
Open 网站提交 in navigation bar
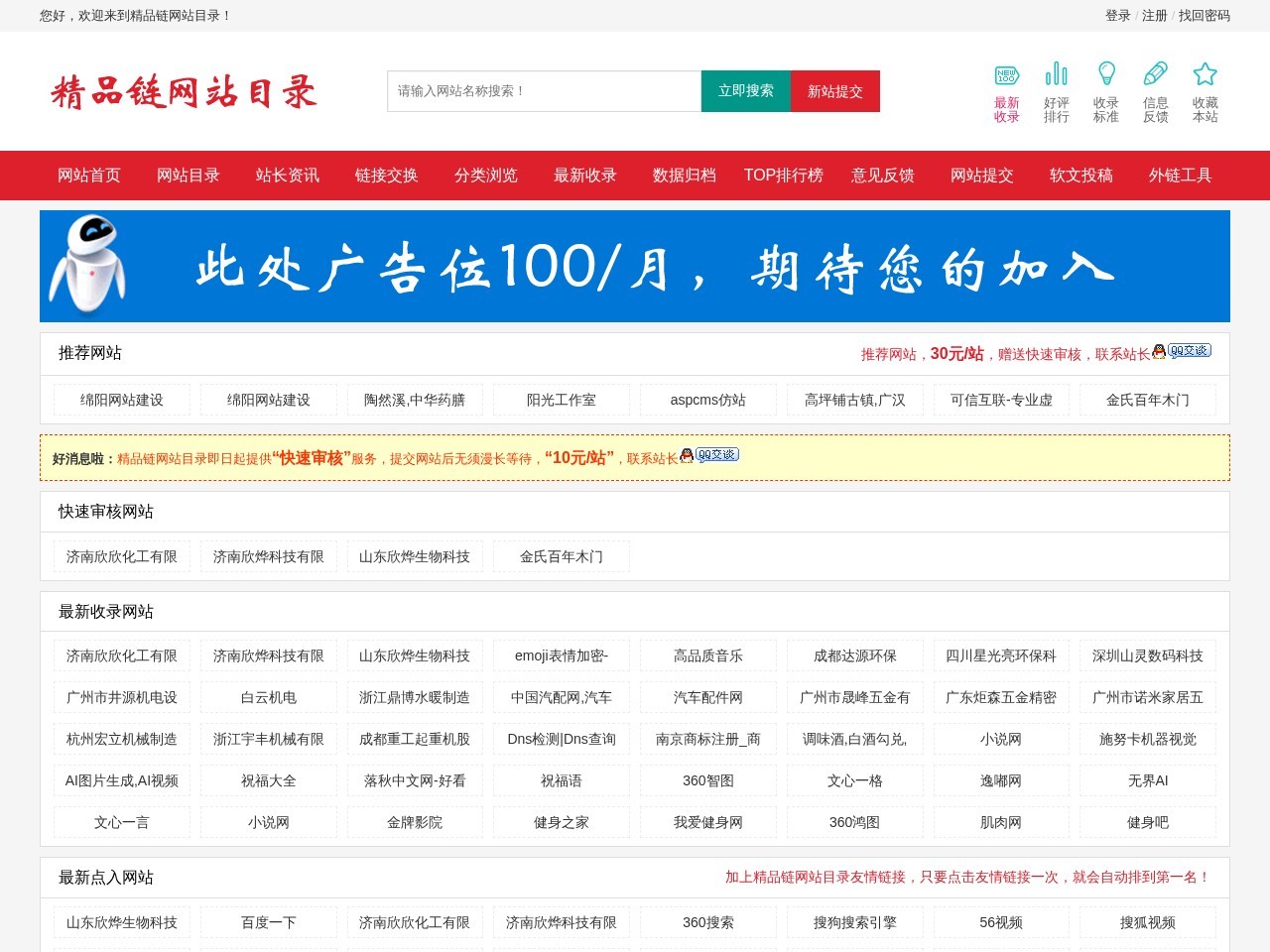coord(982,176)
